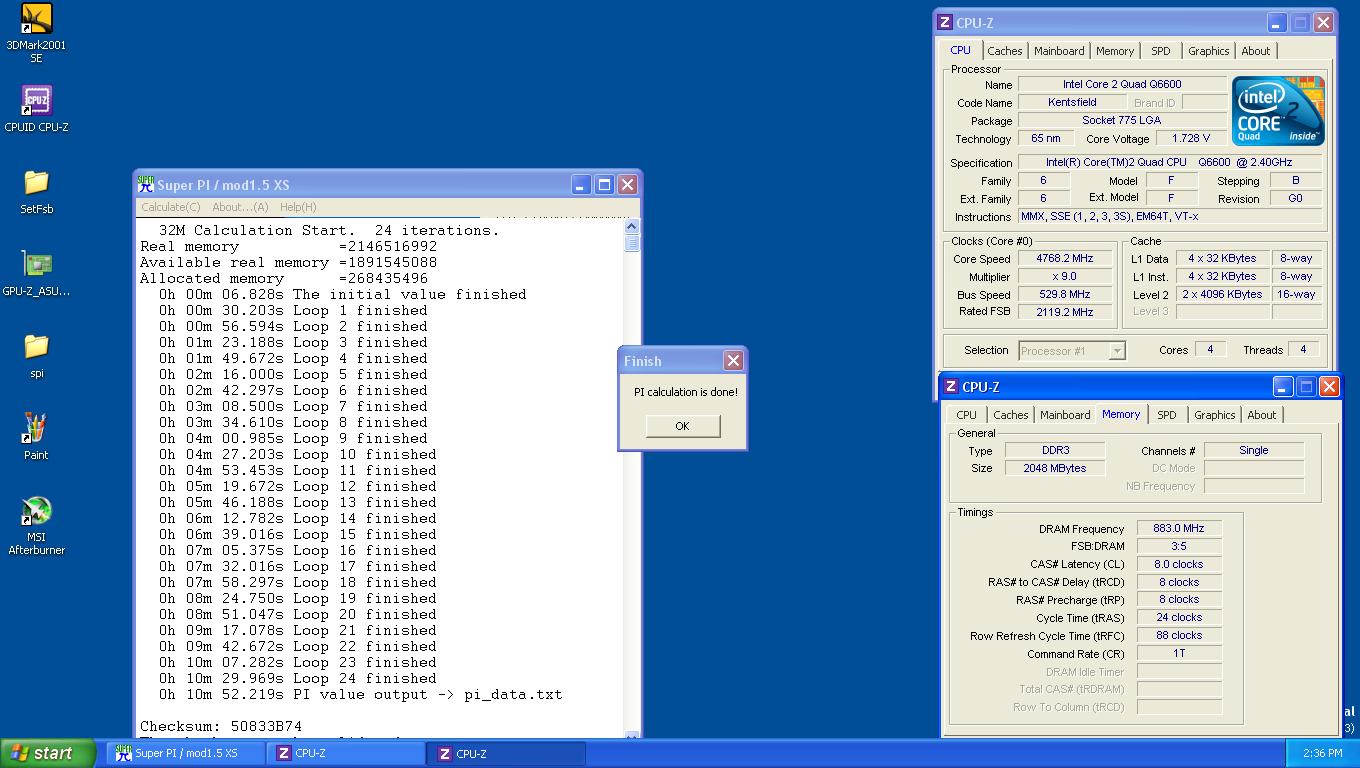Click the Bus Speed 529.8 MHz value
Screen dimensions: 1360x768
pyautogui.click(x=1064, y=294)
